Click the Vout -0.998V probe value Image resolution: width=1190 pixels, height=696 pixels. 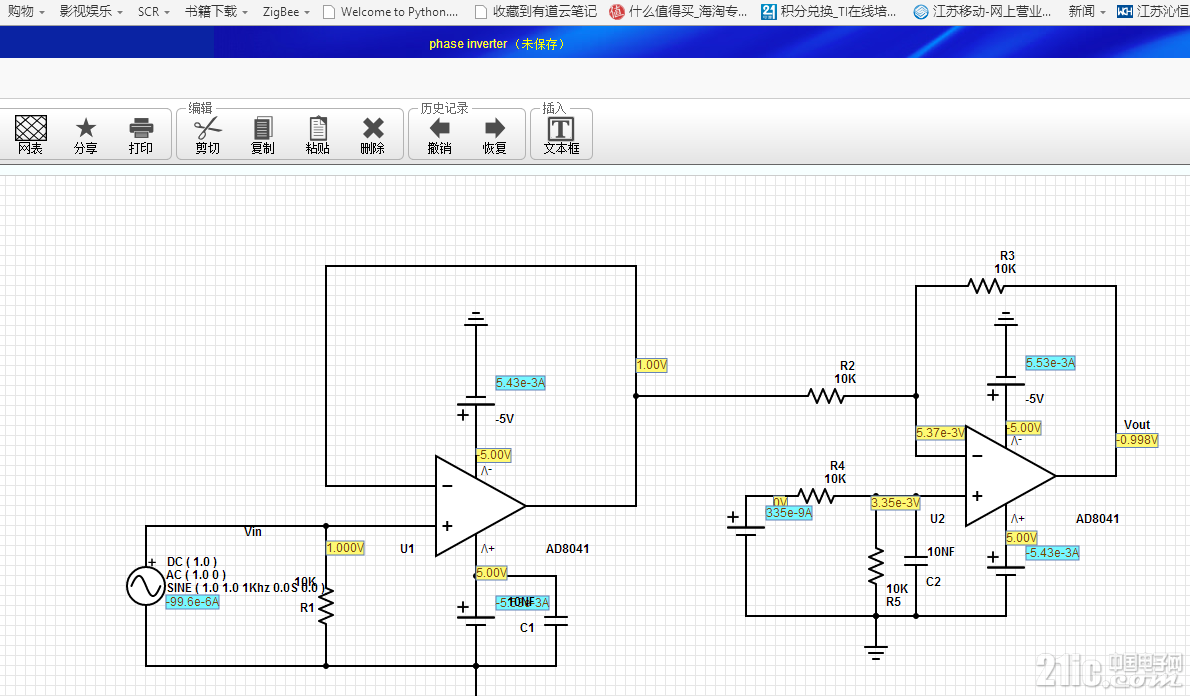[1137, 440]
